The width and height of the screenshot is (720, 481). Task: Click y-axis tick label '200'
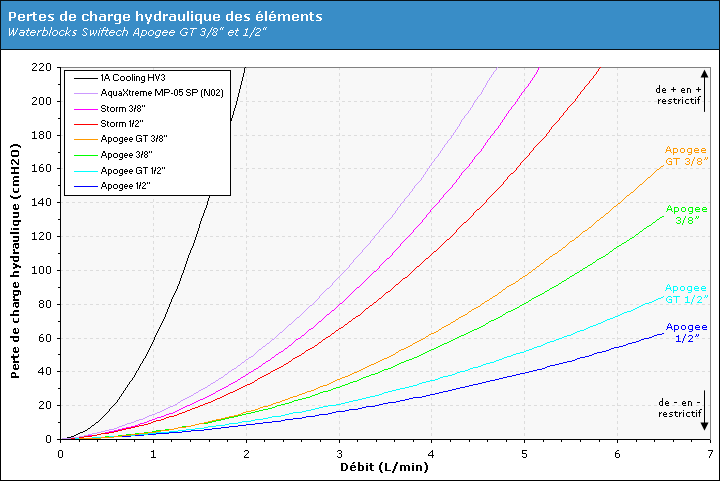(41, 101)
